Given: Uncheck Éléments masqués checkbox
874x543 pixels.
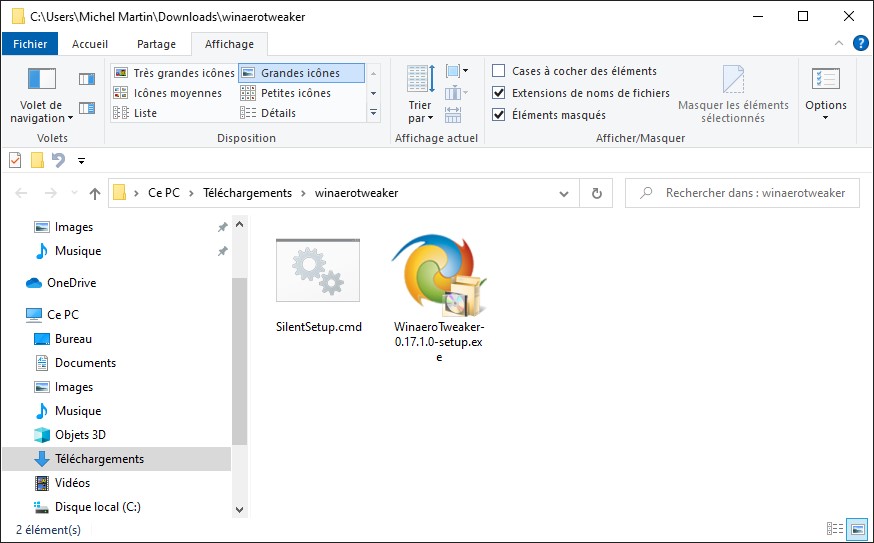Looking at the screenshot, I should 499,115.
